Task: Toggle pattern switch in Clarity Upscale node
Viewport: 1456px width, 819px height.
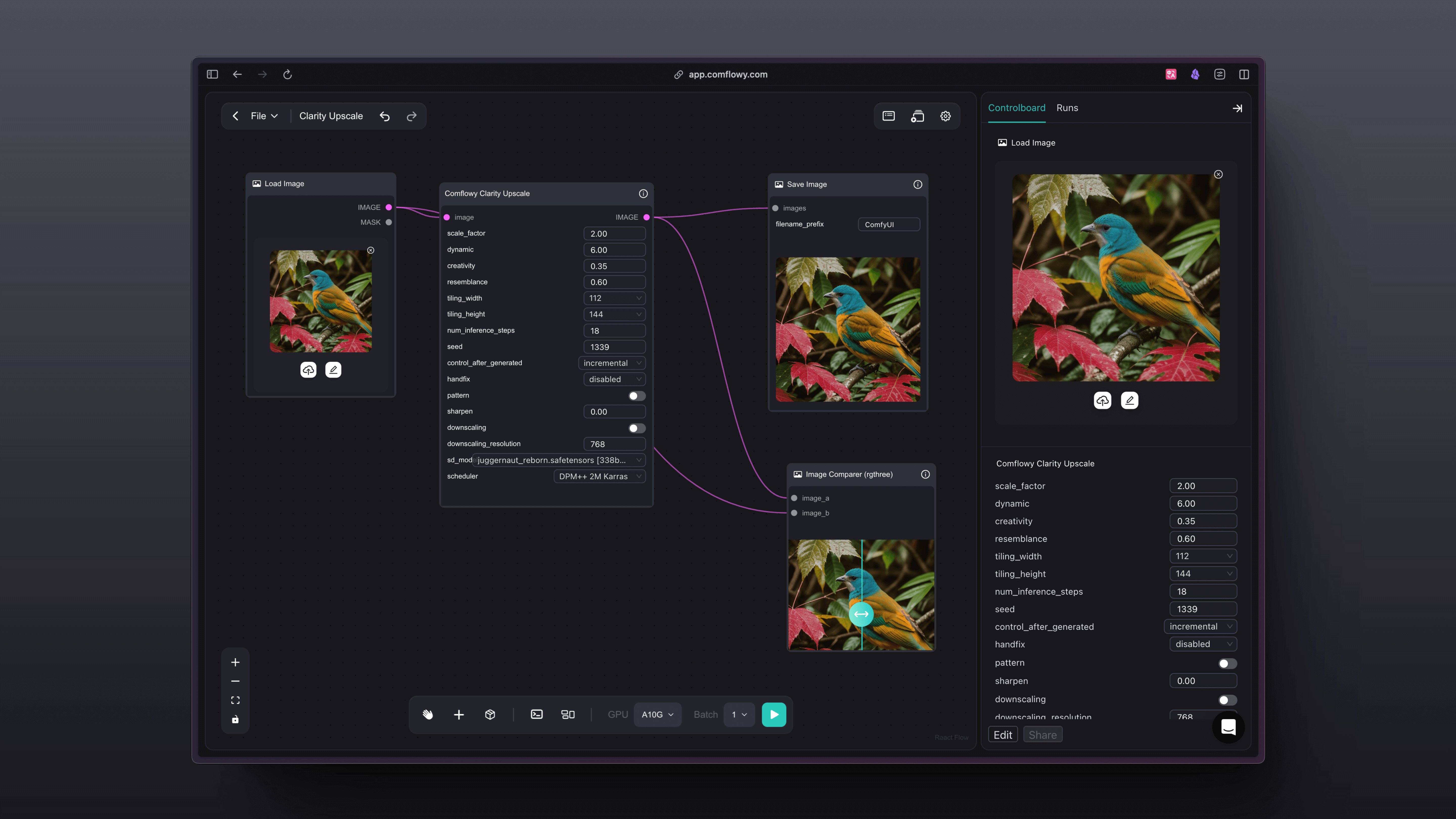Action: 636,396
